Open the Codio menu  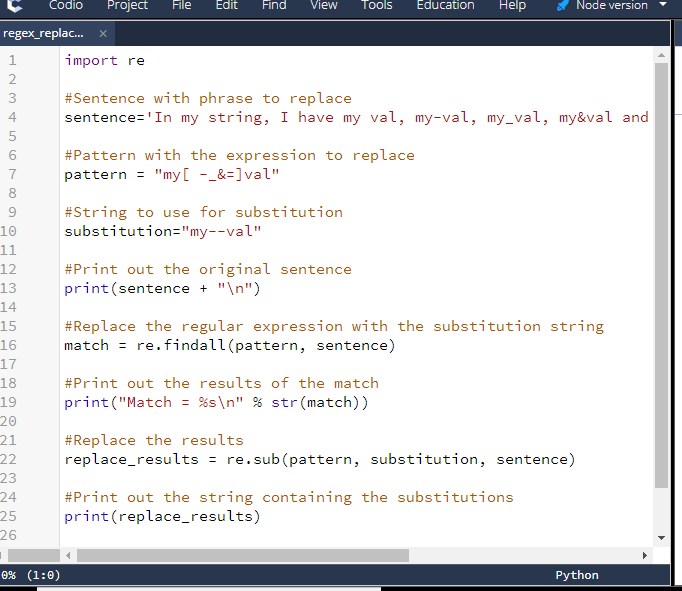tap(66, 5)
